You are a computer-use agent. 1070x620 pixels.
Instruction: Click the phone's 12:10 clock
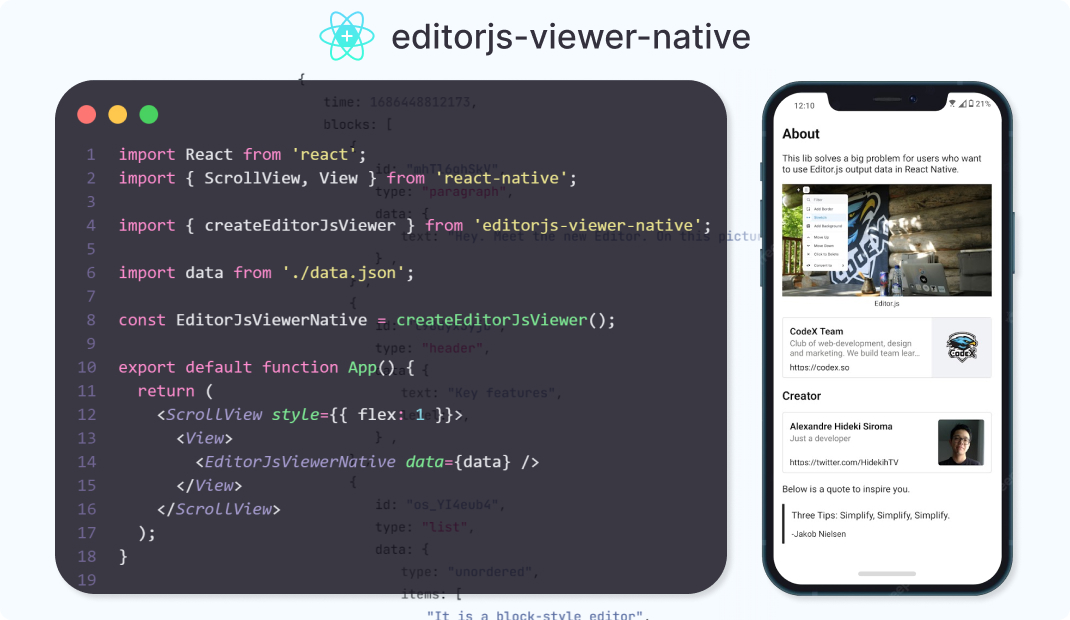804,106
